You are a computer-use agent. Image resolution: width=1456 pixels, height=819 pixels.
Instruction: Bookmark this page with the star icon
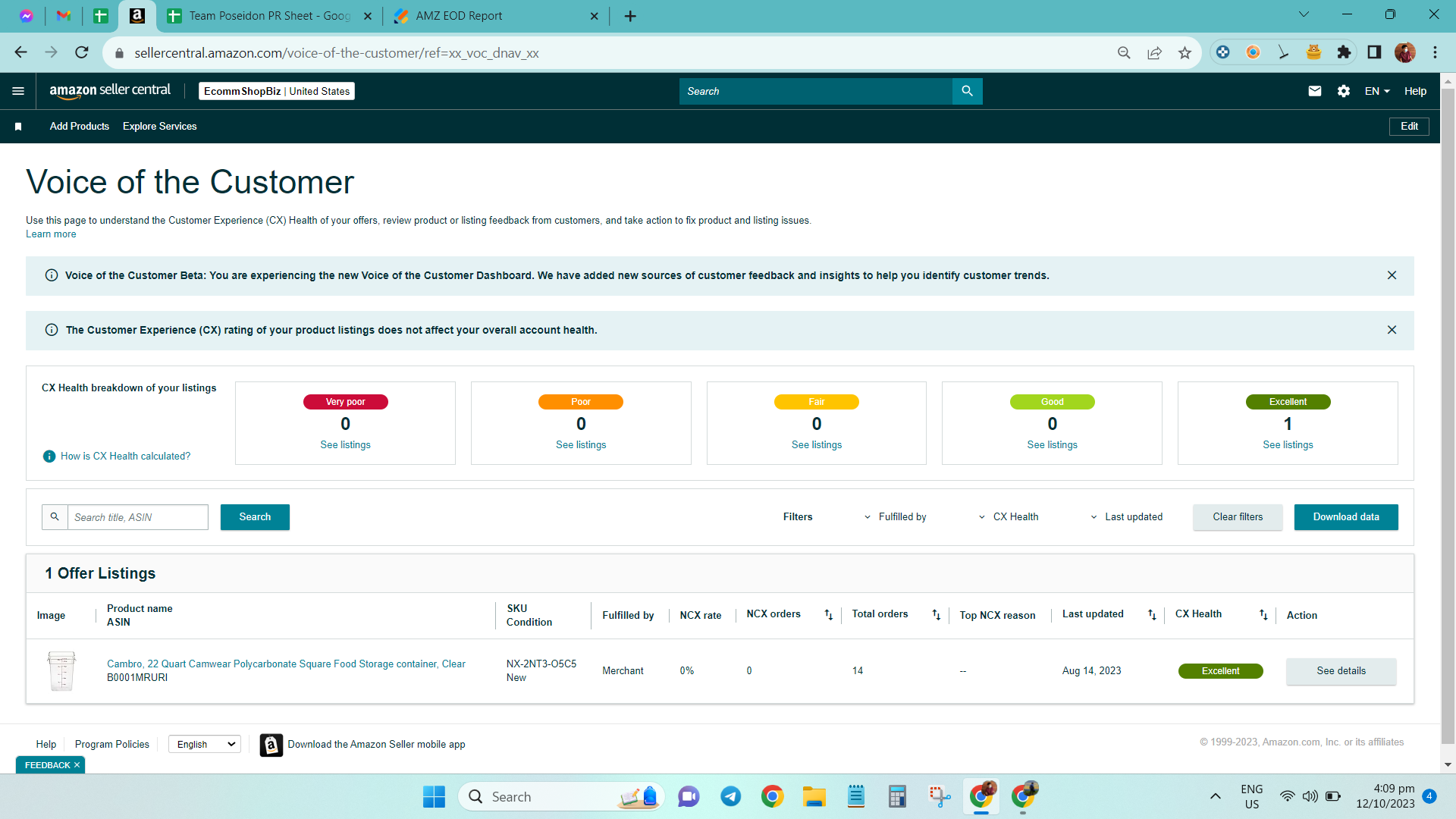[1185, 52]
